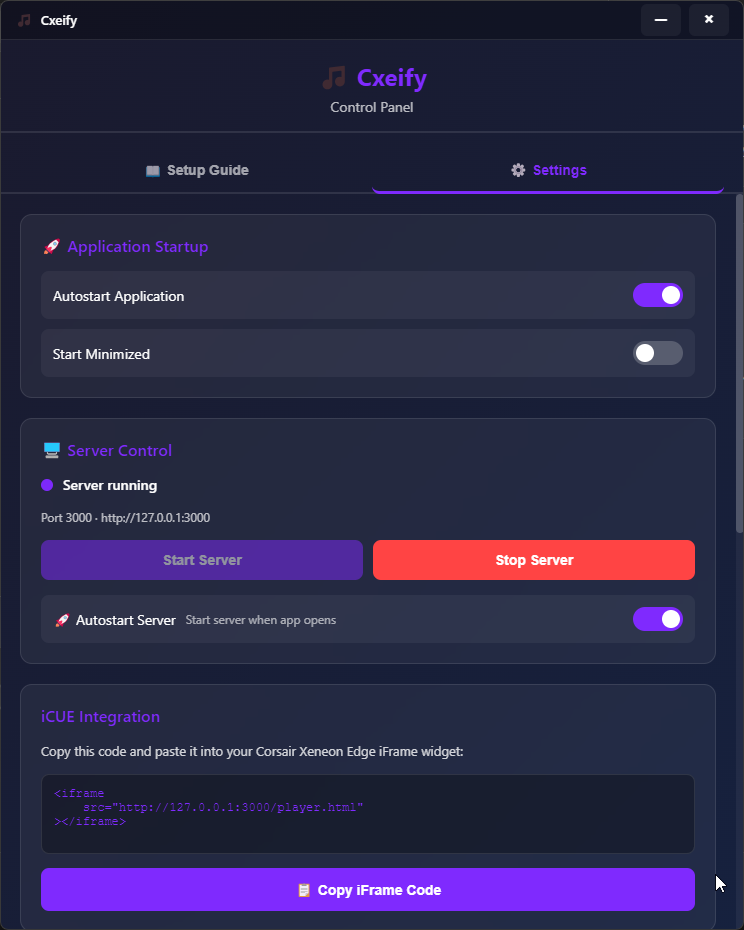Click the clipboard icon on Copy iFrame Code

click(x=303, y=889)
